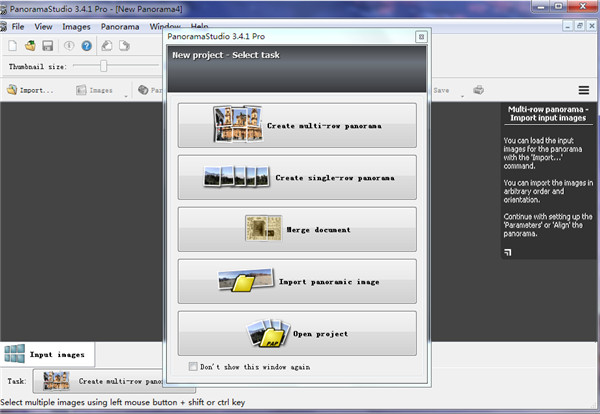Image resolution: width=600 pixels, height=414 pixels.
Task: Click the Import... button in workflow bar
Action: pyautogui.click(x=30, y=90)
